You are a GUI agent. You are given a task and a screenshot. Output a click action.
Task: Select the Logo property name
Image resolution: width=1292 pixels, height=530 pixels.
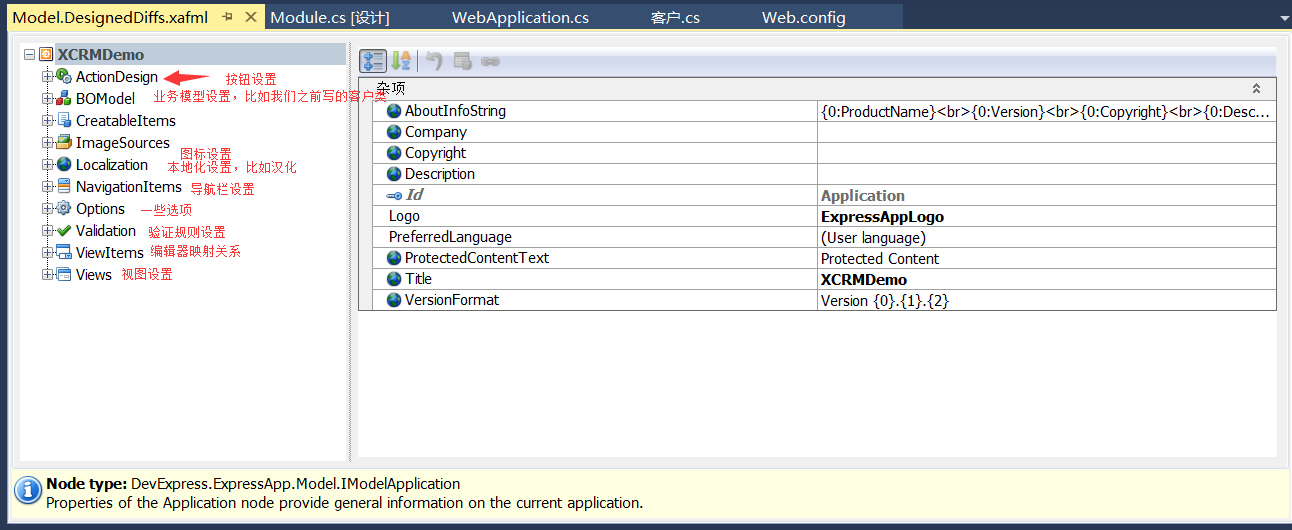click(404, 216)
